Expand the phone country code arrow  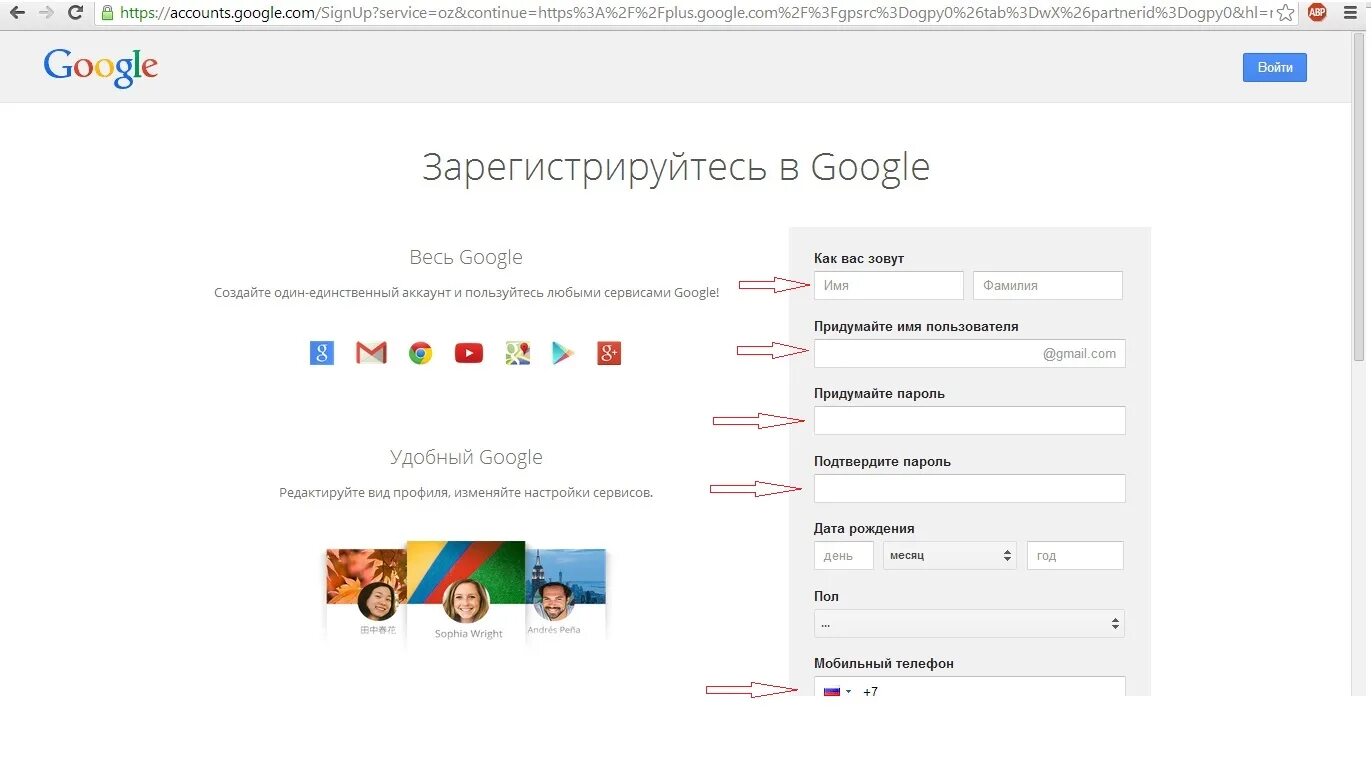click(849, 691)
